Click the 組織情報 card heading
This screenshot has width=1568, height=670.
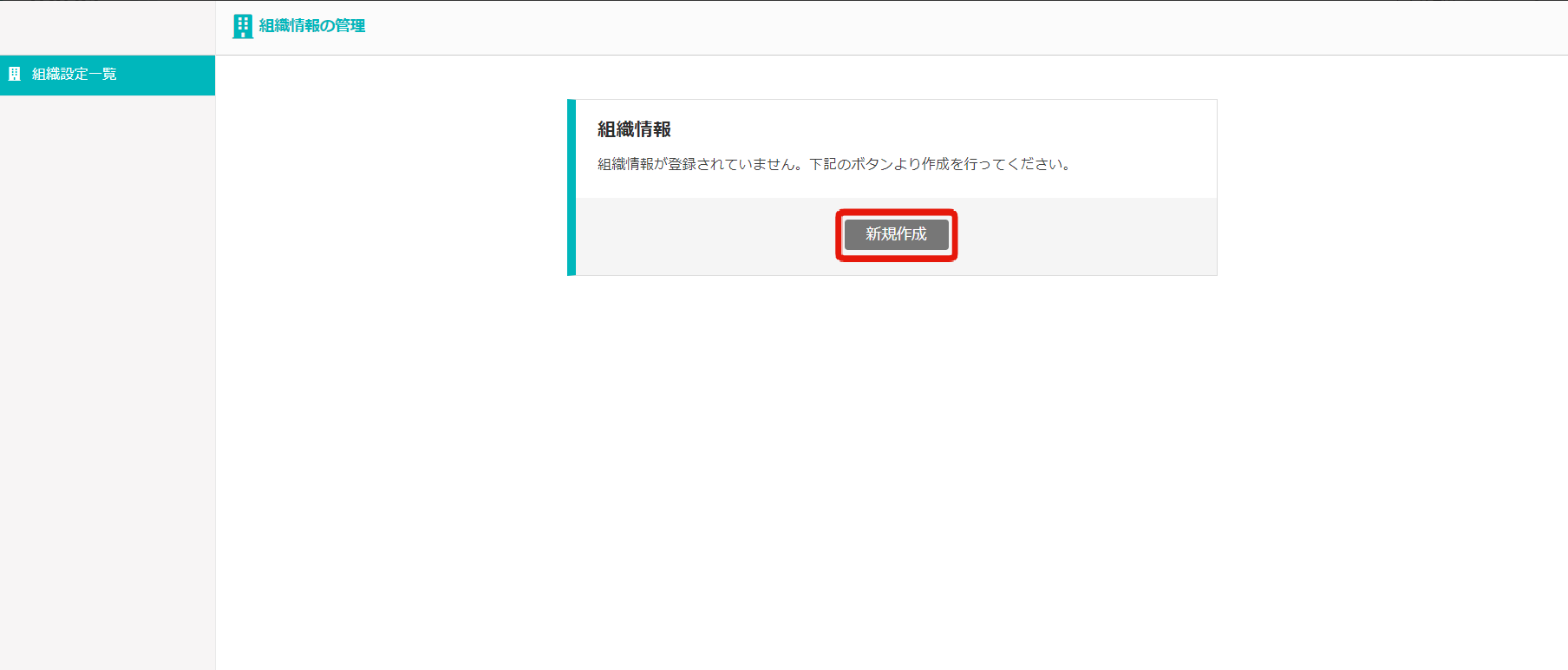pos(634,129)
